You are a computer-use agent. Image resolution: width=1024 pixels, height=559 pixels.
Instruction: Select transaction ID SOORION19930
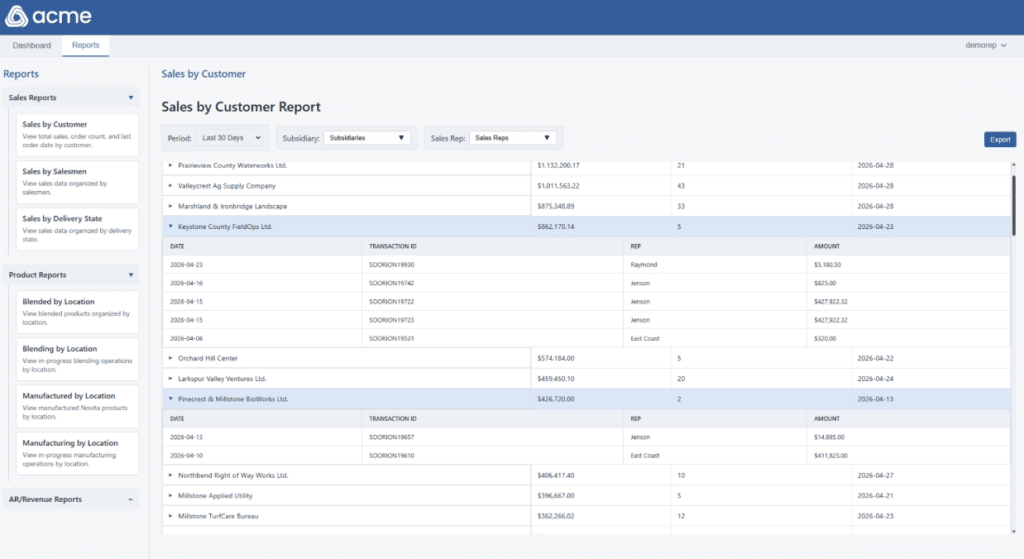(391, 264)
